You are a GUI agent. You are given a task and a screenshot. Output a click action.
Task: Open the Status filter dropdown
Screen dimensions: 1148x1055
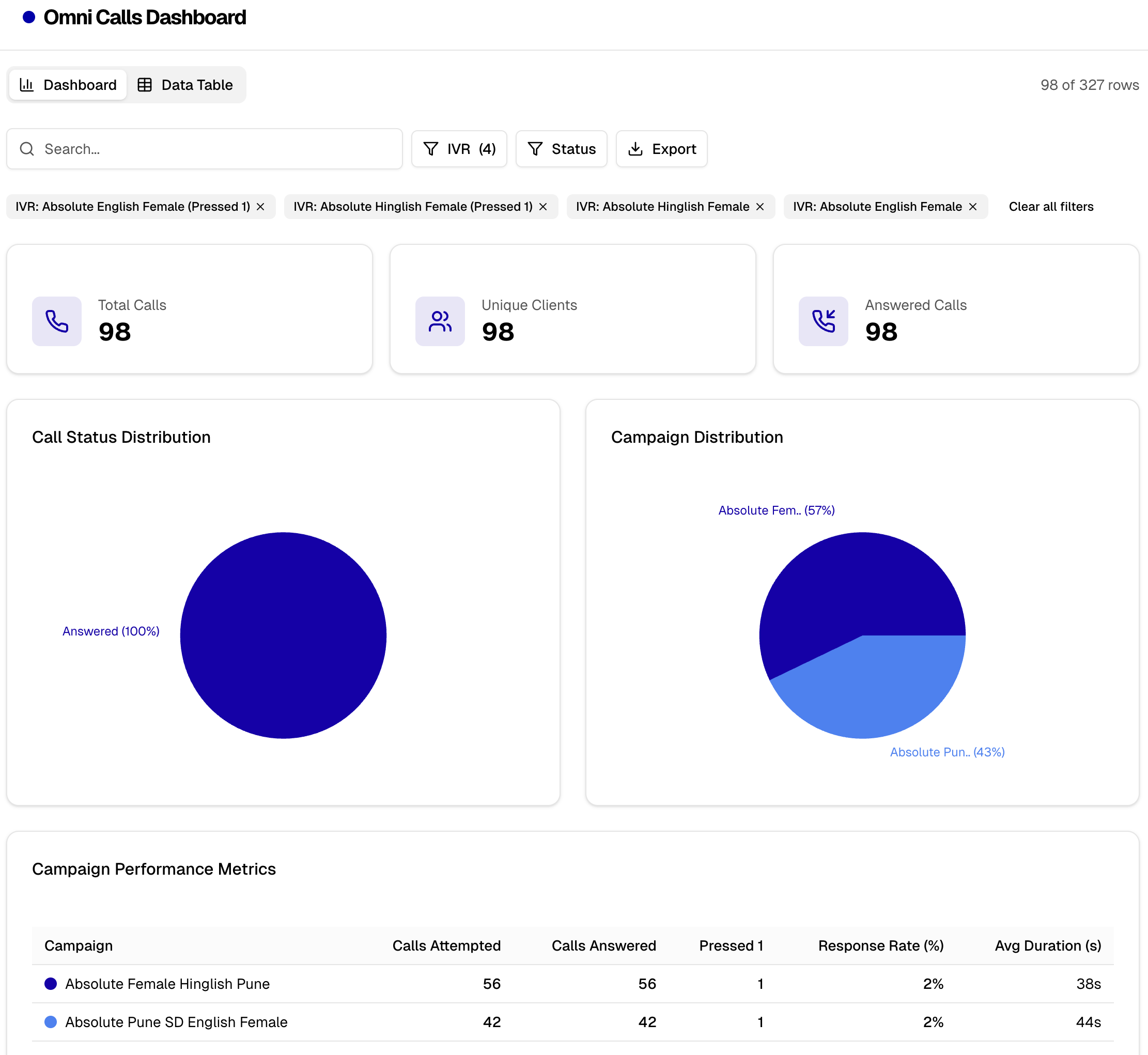561,148
